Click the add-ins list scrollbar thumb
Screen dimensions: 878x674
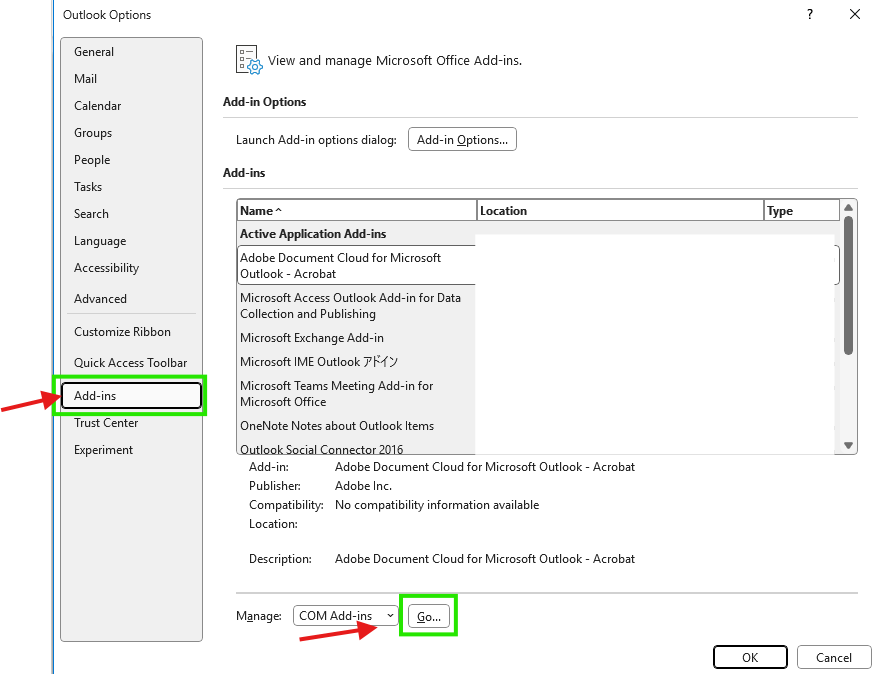(x=848, y=285)
